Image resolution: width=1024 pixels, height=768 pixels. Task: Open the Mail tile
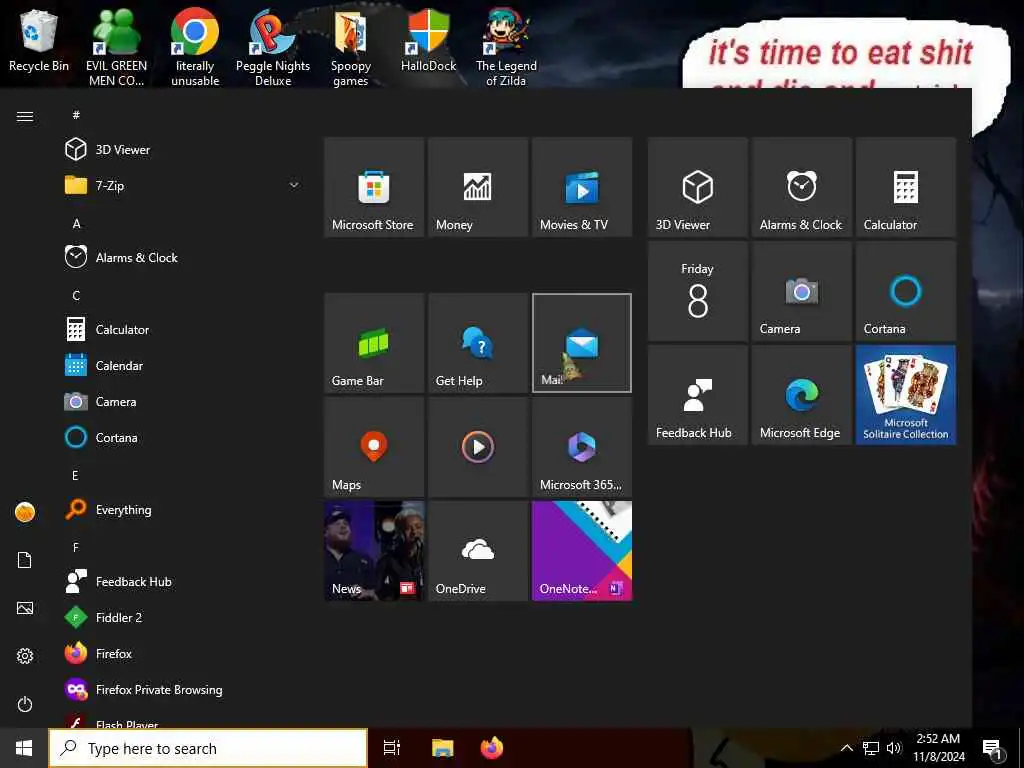click(x=582, y=343)
